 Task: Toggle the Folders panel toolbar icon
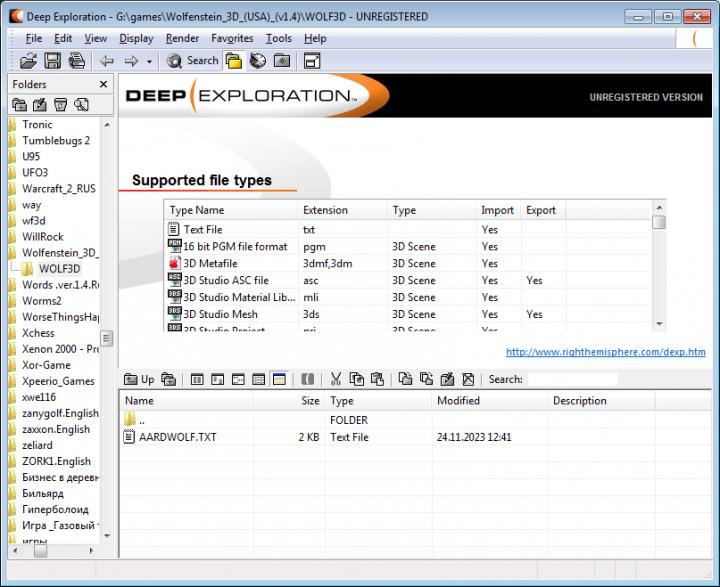click(x=234, y=61)
